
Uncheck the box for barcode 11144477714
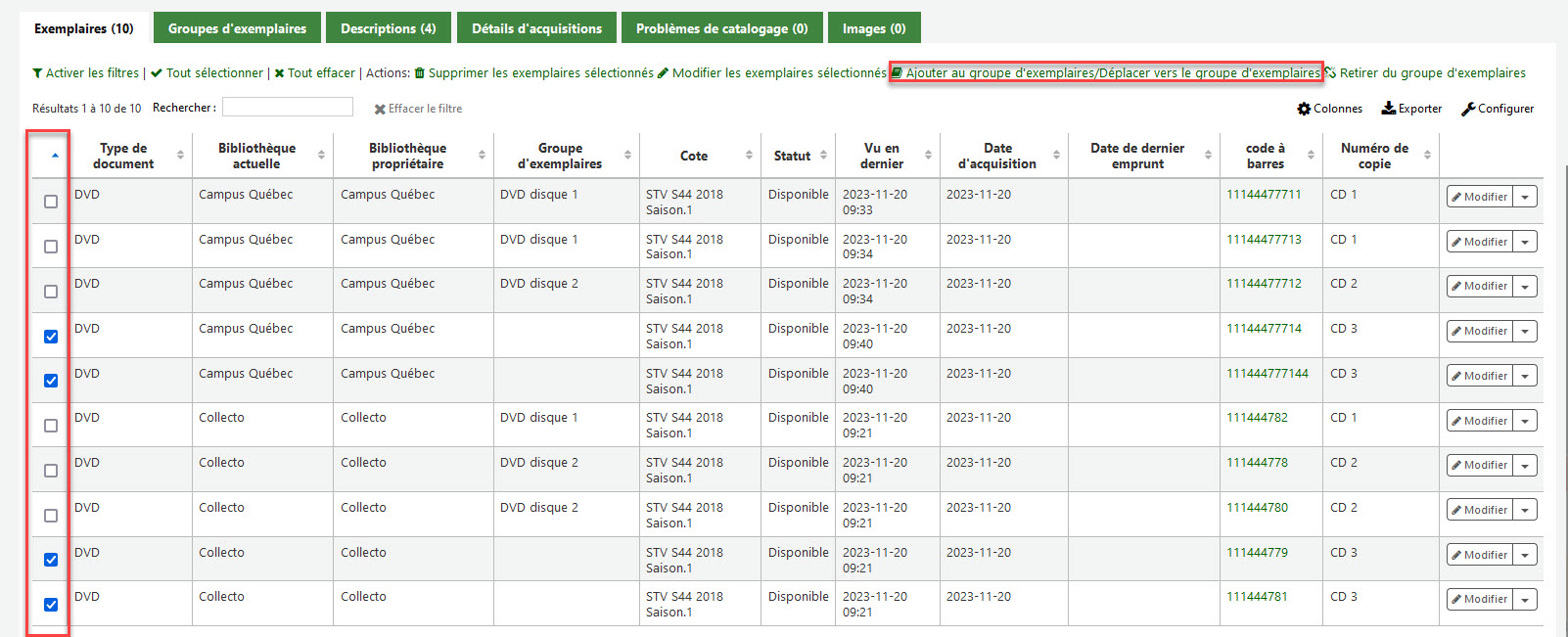click(51, 337)
